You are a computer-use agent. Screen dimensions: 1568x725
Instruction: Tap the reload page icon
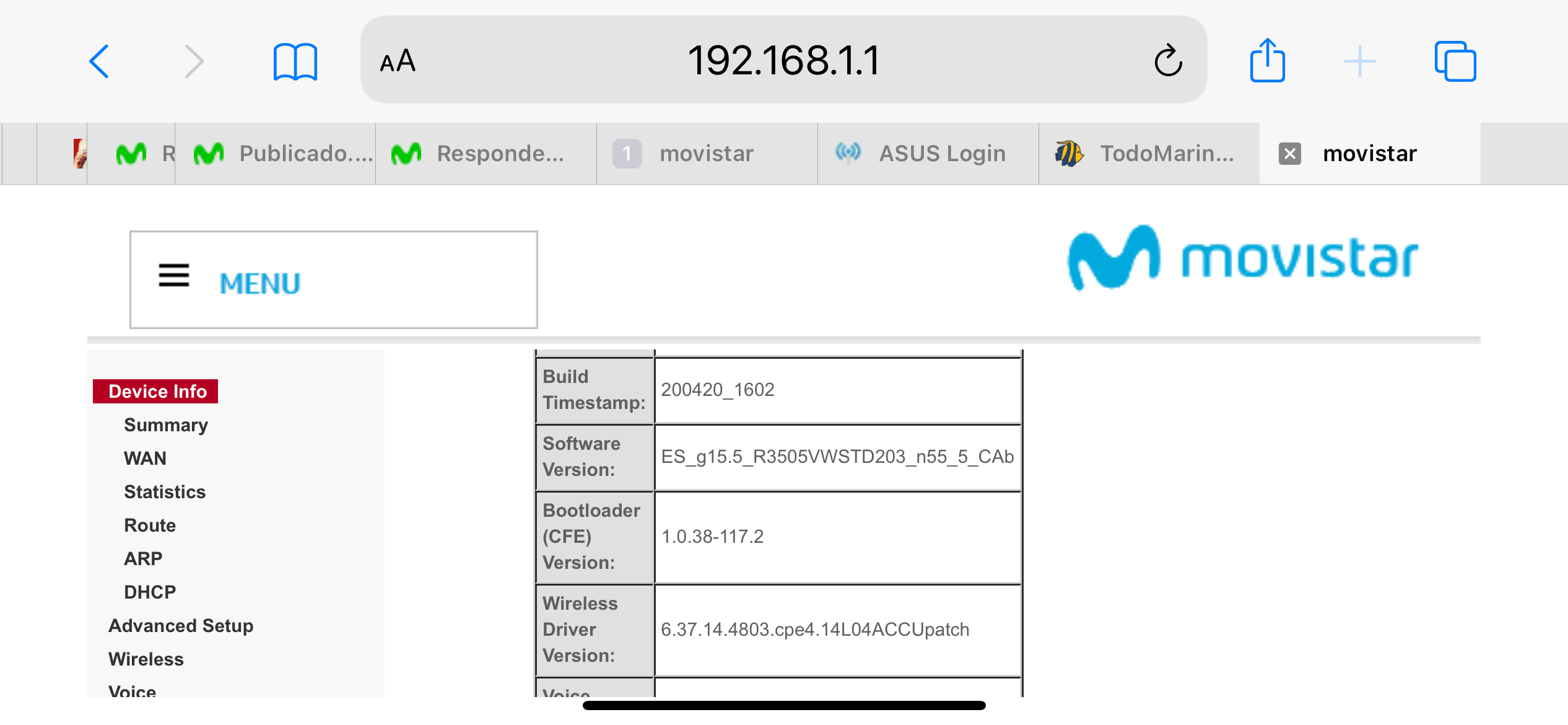coord(1168,61)
